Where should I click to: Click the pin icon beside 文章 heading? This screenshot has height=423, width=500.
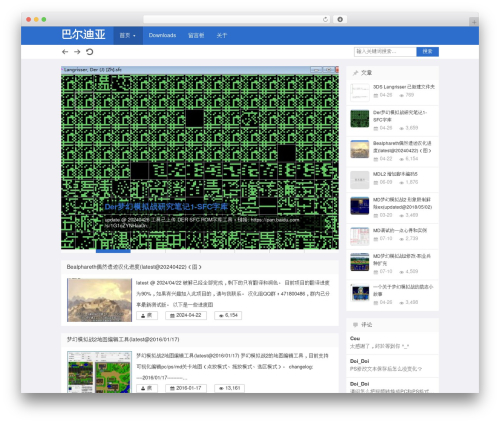(355, 73)
